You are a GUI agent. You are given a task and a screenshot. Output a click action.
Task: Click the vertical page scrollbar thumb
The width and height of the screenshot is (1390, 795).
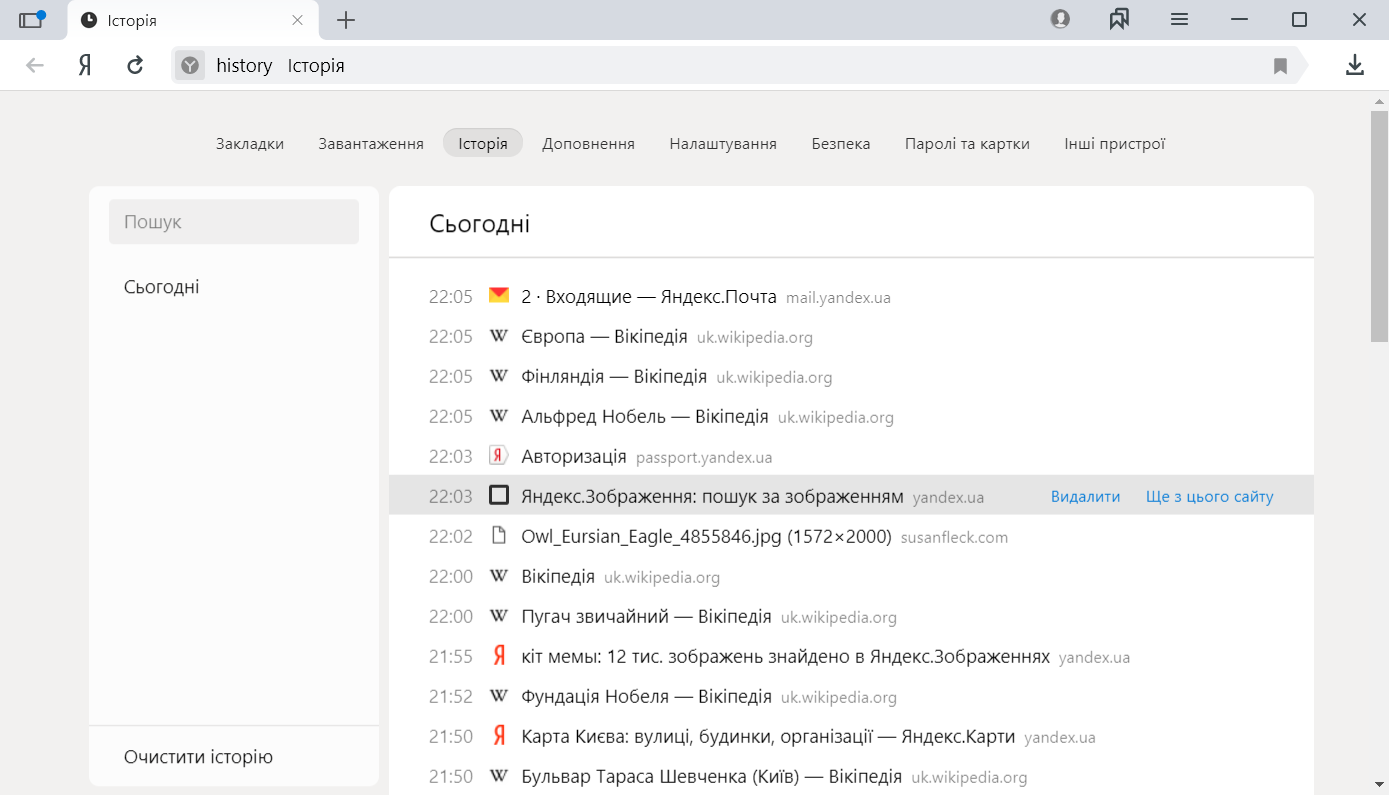1379,227
